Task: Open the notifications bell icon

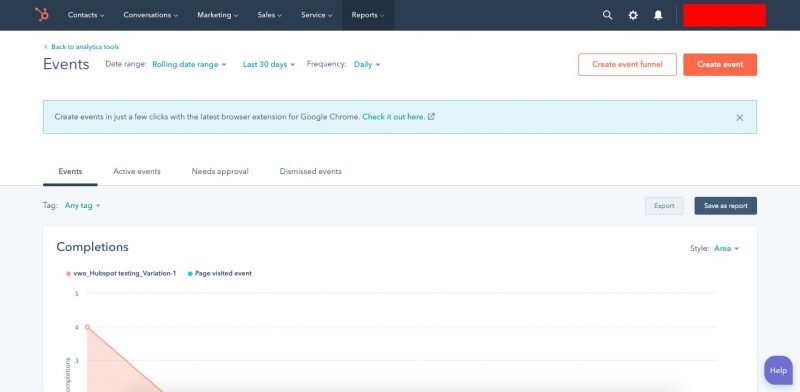Action: coord(658,15)
